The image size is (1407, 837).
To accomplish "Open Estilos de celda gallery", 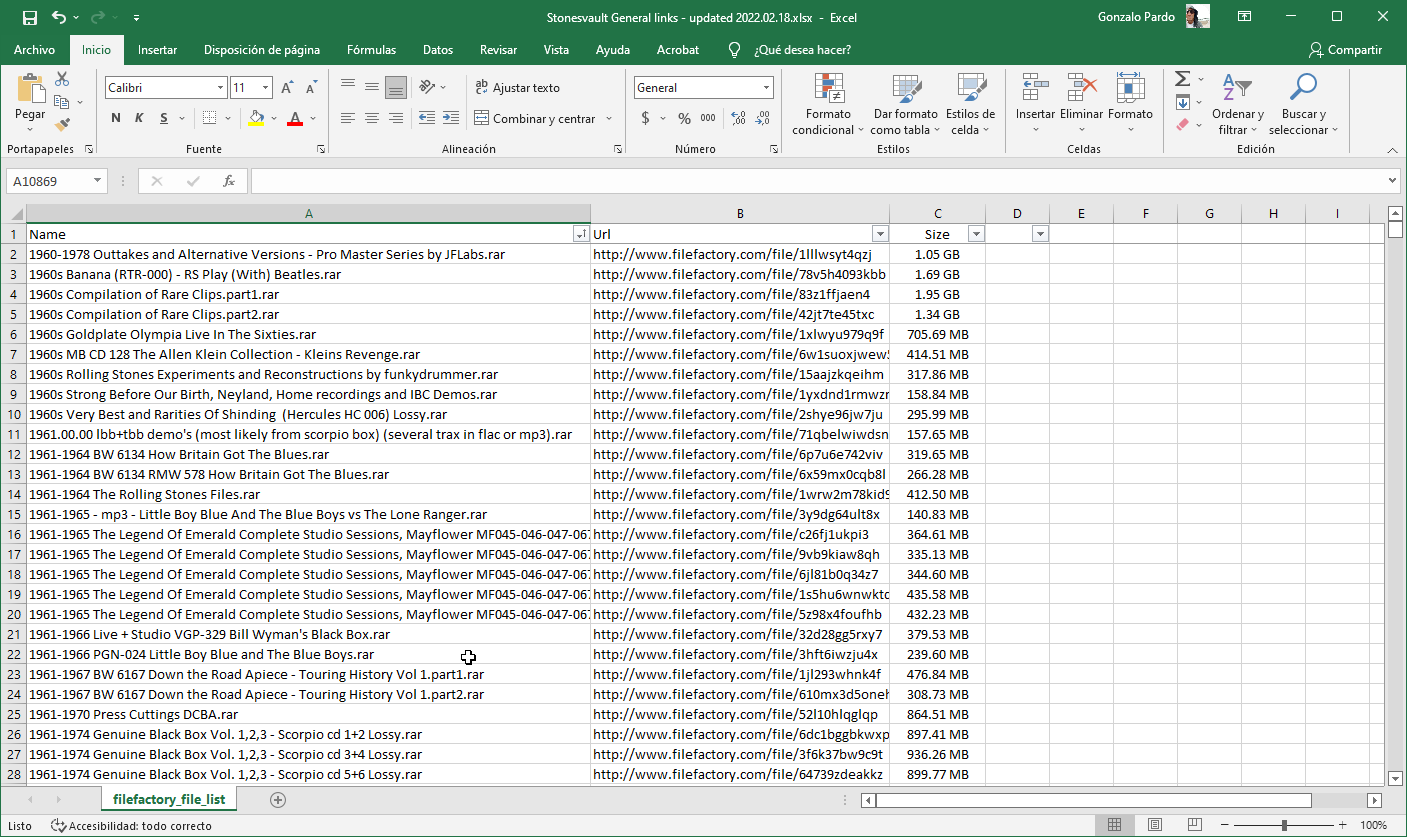I will (x=970, y=104).
